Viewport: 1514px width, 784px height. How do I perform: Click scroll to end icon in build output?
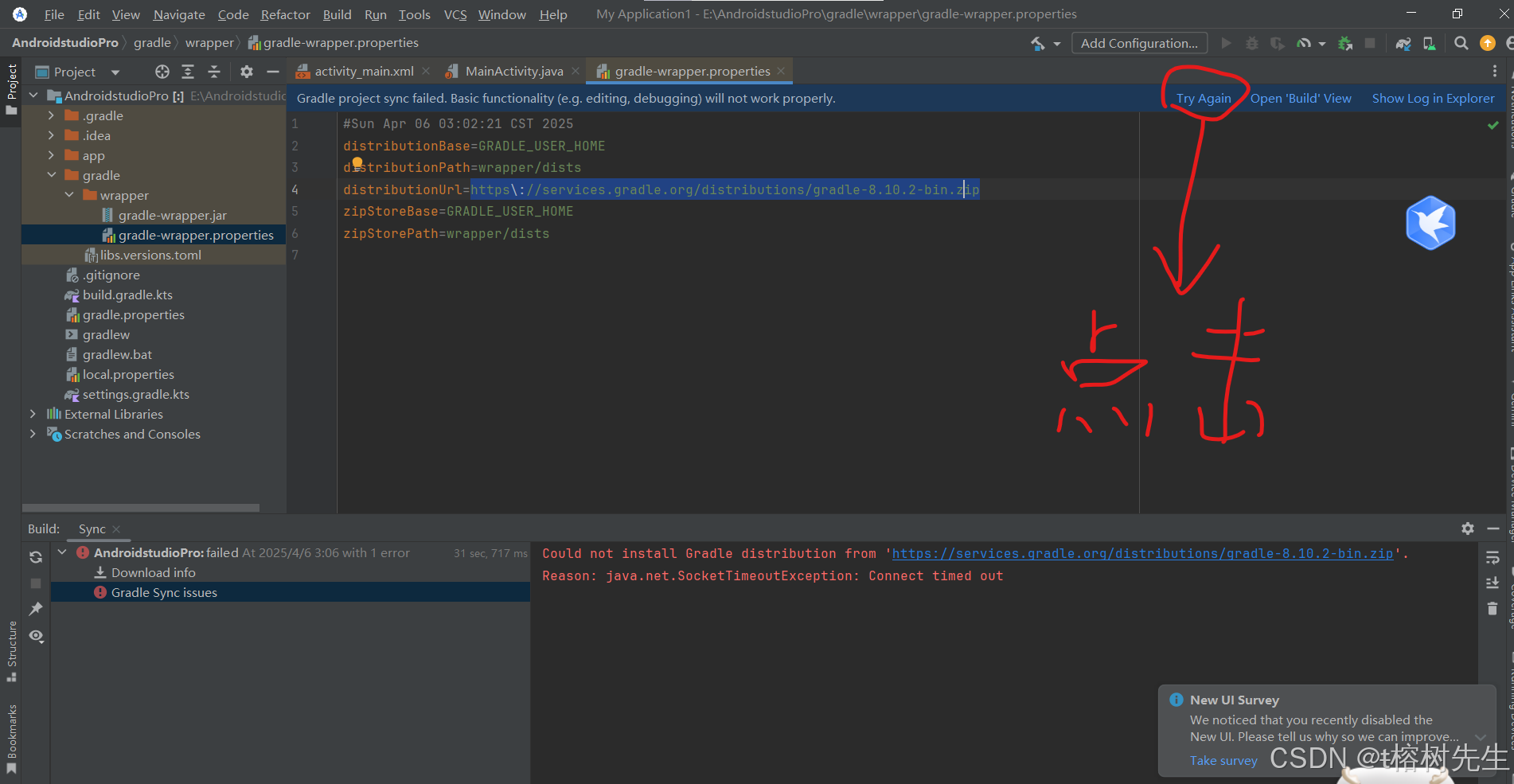(1493, 583)
